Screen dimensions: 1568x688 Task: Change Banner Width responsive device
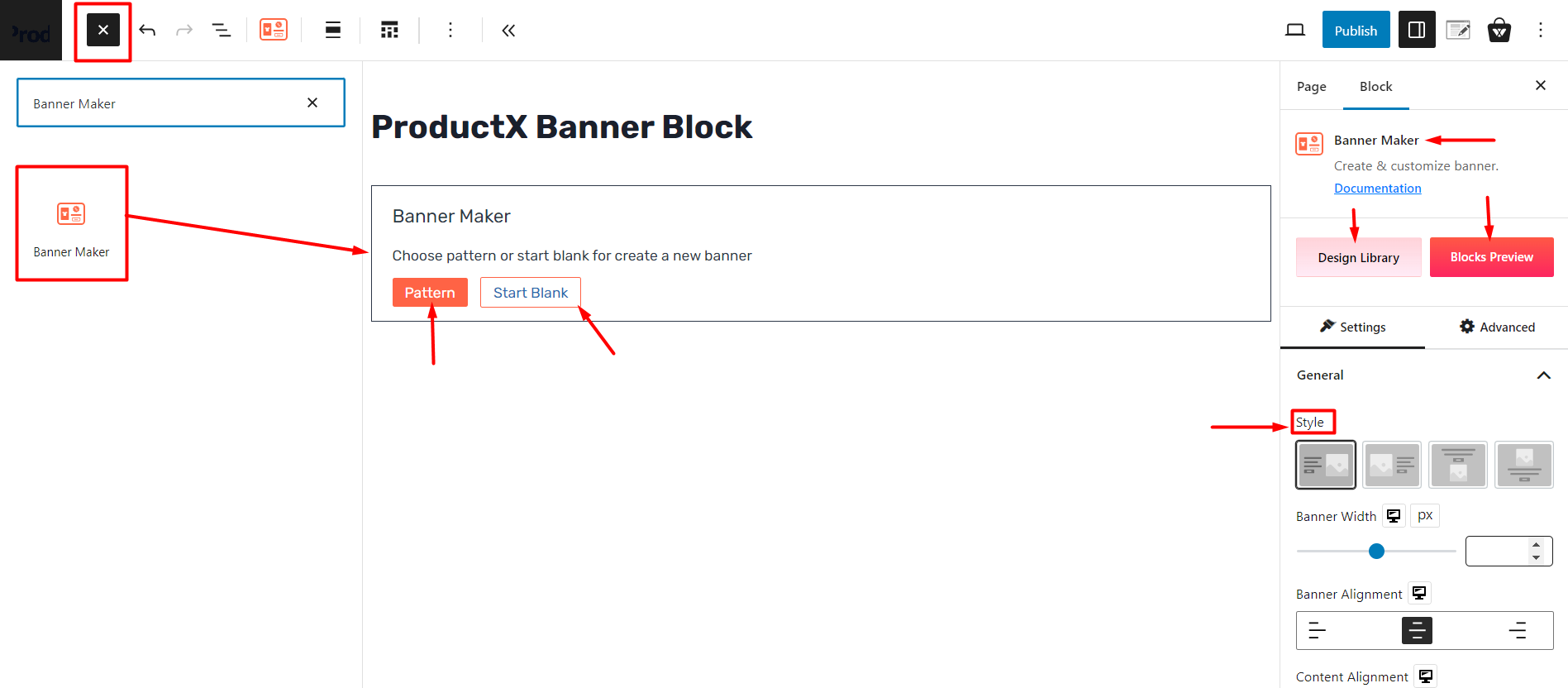pyautogui.click(x=1394, y=516)
